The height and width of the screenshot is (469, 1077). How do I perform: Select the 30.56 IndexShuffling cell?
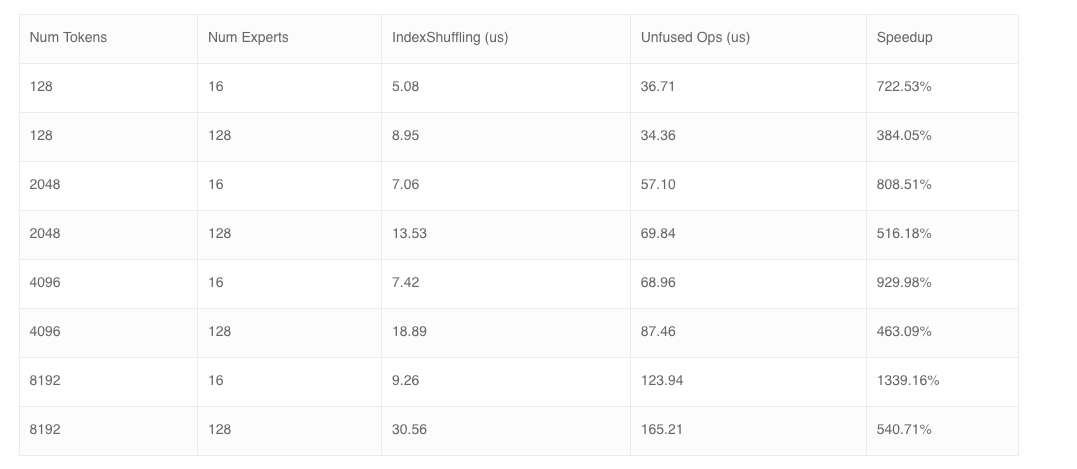click(506, 431)
